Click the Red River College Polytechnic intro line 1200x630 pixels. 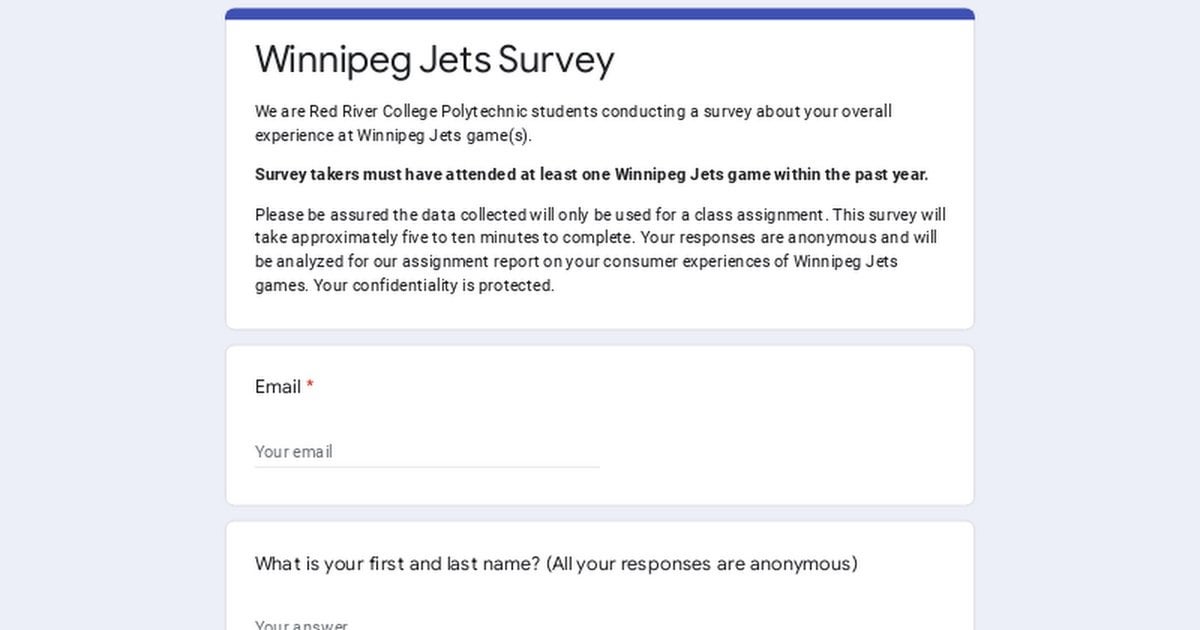click(573, 112)
